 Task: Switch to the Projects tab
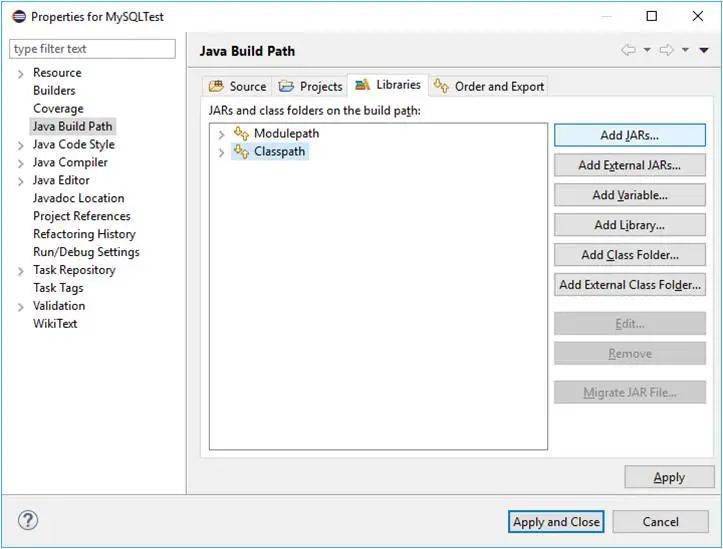click(310, 86)
